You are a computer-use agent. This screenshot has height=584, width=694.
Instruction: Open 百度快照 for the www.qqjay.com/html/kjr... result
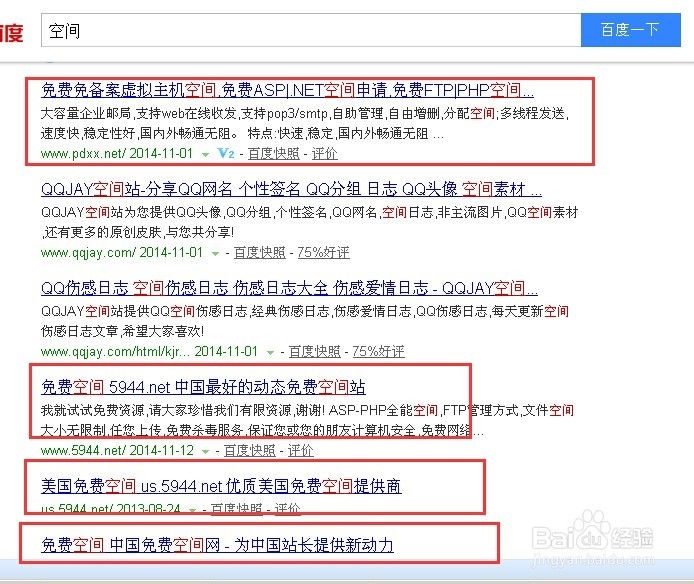pos(315,352)
